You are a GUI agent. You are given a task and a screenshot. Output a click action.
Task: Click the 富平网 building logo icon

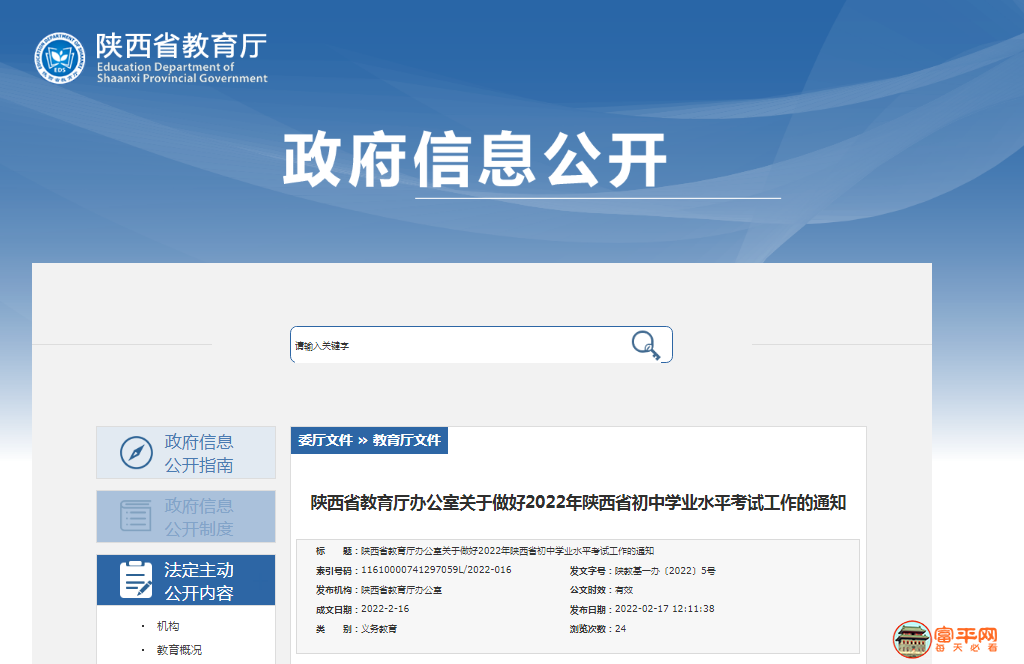coord(911,641)
